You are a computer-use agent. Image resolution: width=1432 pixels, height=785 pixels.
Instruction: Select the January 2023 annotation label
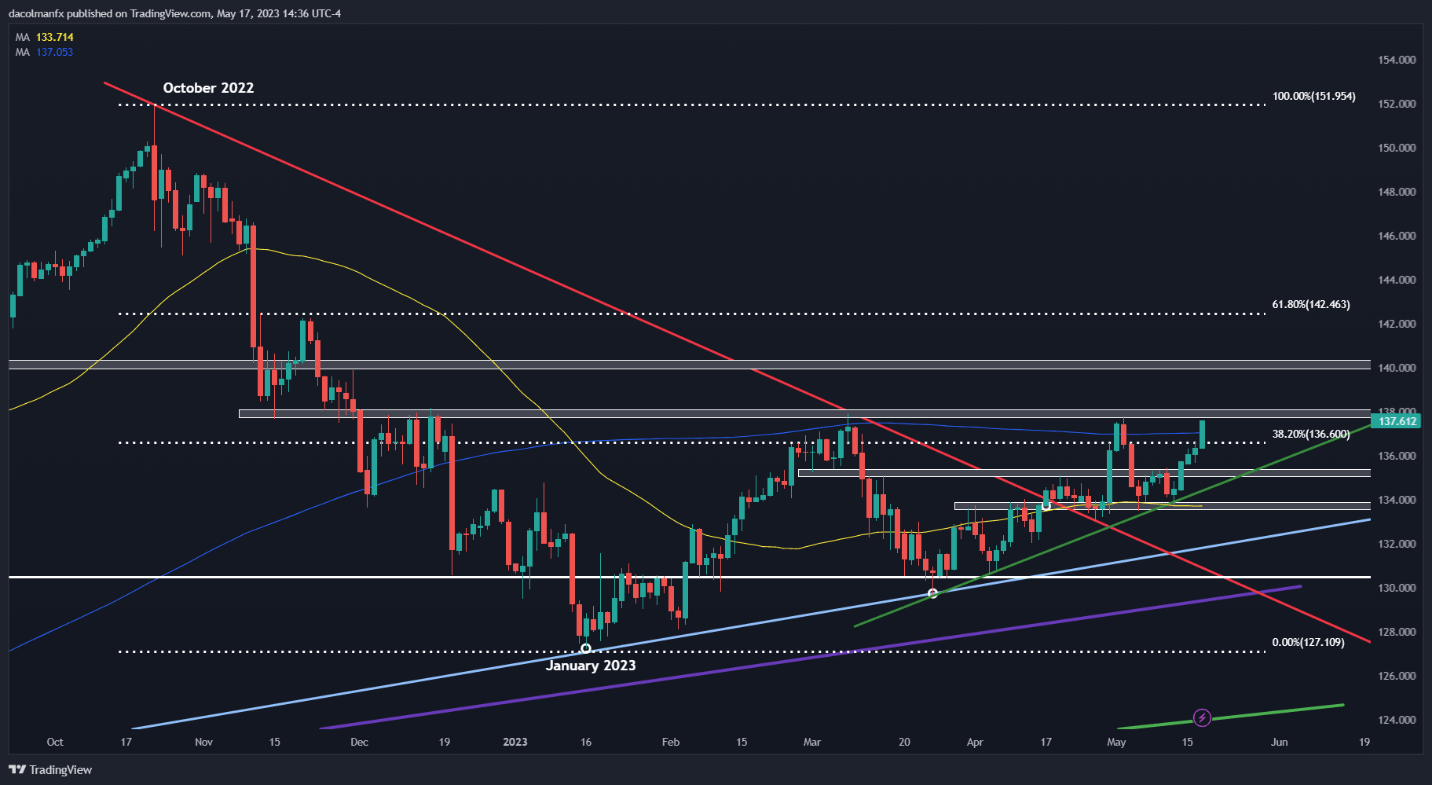point(590,664)
